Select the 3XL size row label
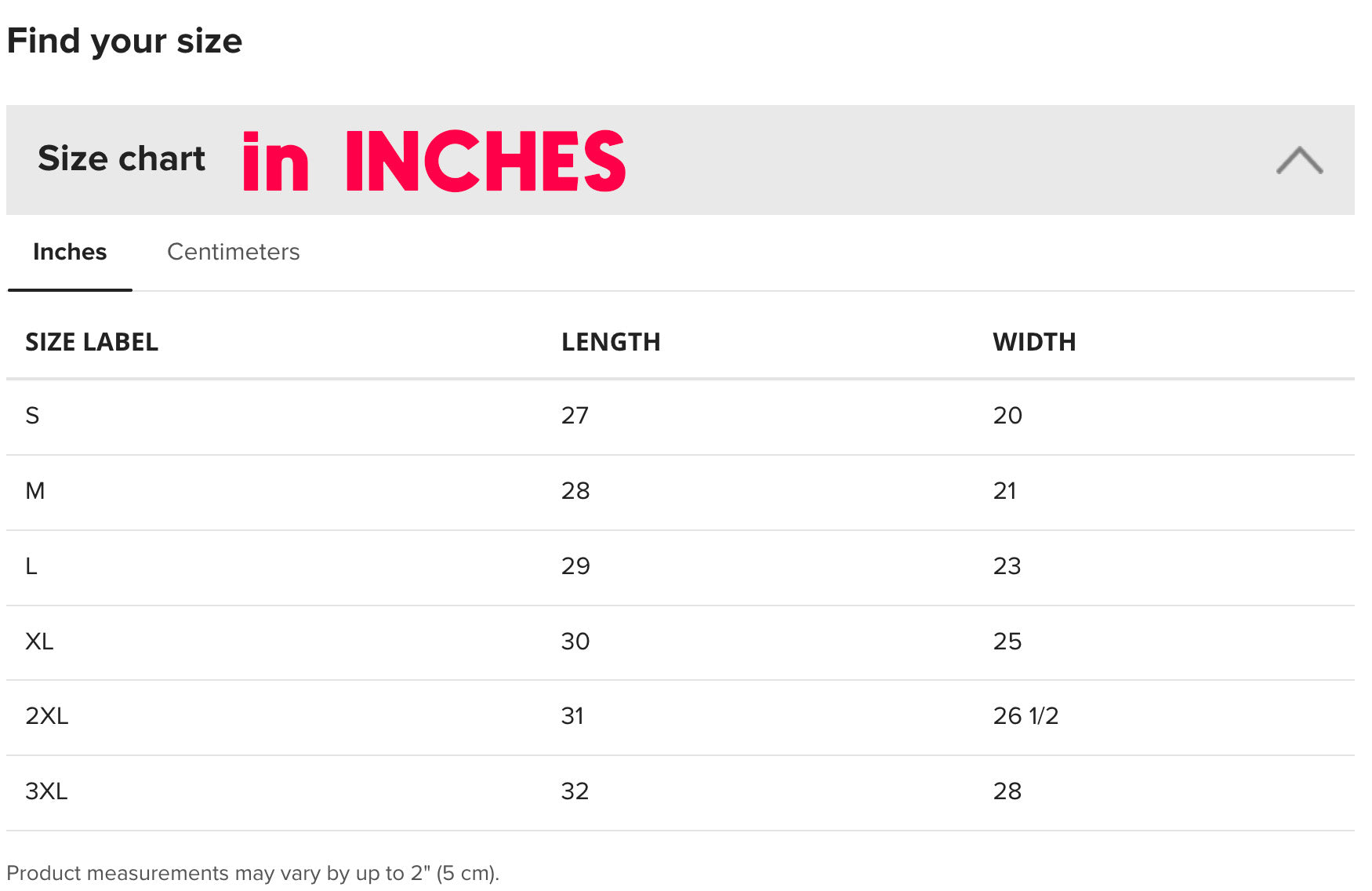The width and height of the screenshot is (1372, 891). coord(46,791)
